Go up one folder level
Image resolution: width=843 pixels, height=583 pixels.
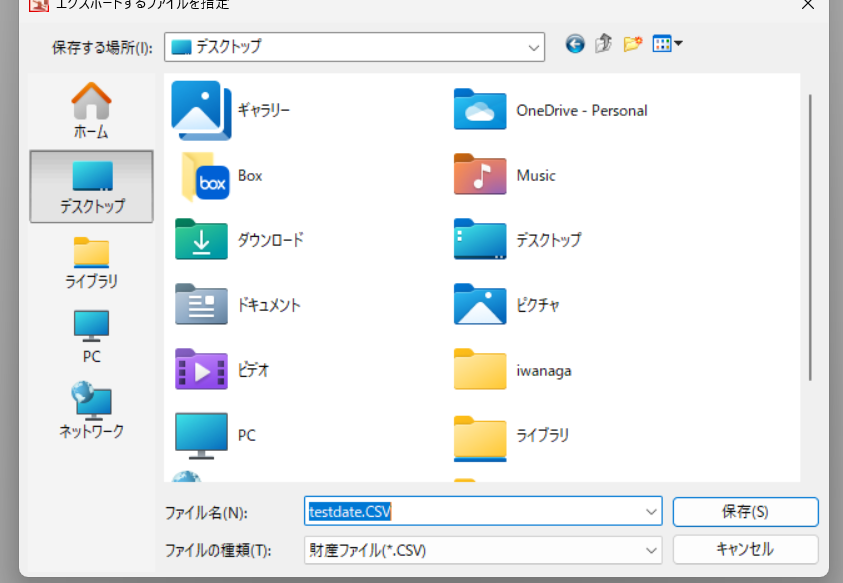(x=601, y=44)
